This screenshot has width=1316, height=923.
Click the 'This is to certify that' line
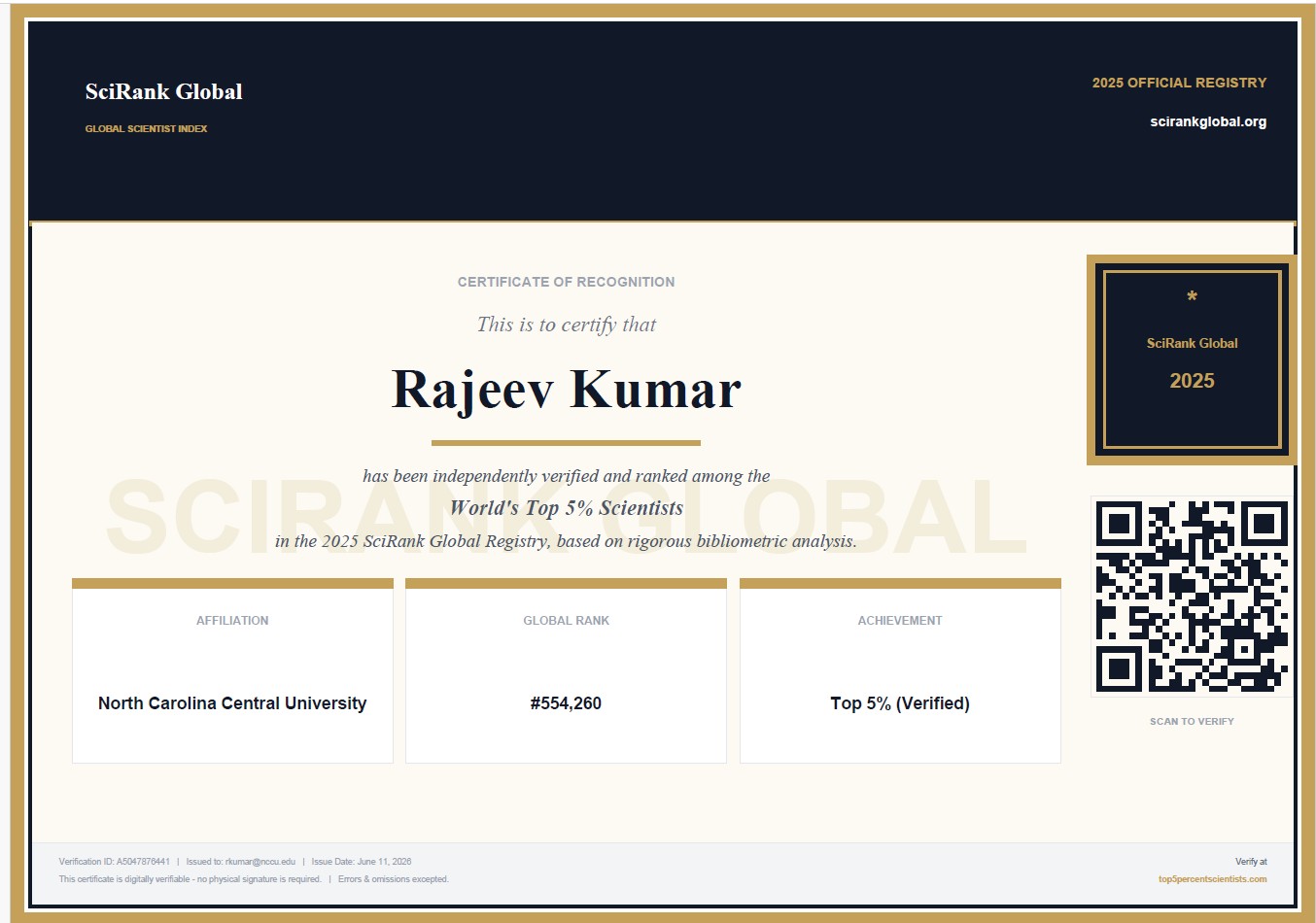point(566,325)
